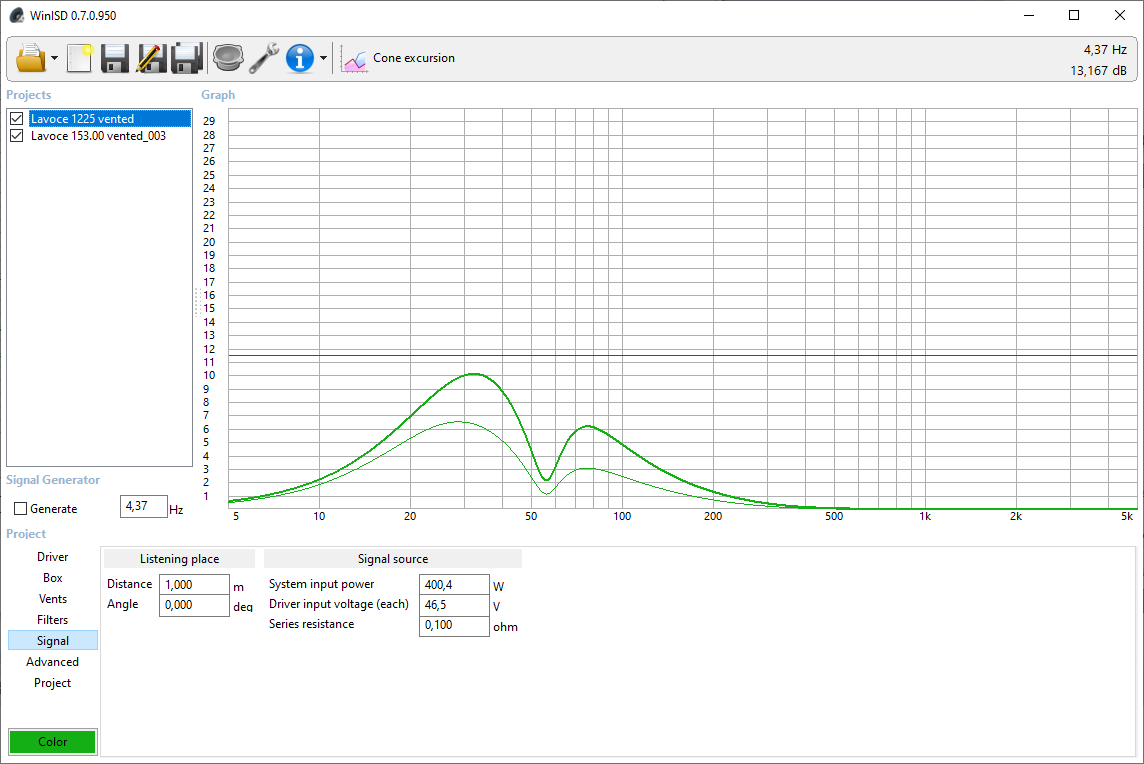This screenshot has height=764, width=1144.
Task: Click the 4,37 Hz cursor frequency readout
Action: pyautogui.click(x=1105, y=50)
